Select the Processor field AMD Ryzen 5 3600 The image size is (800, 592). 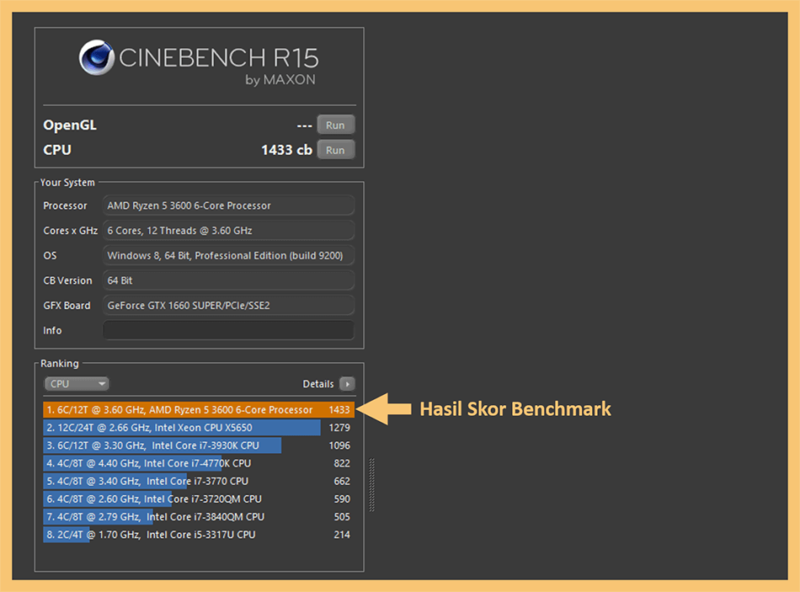tap(228, 206)
